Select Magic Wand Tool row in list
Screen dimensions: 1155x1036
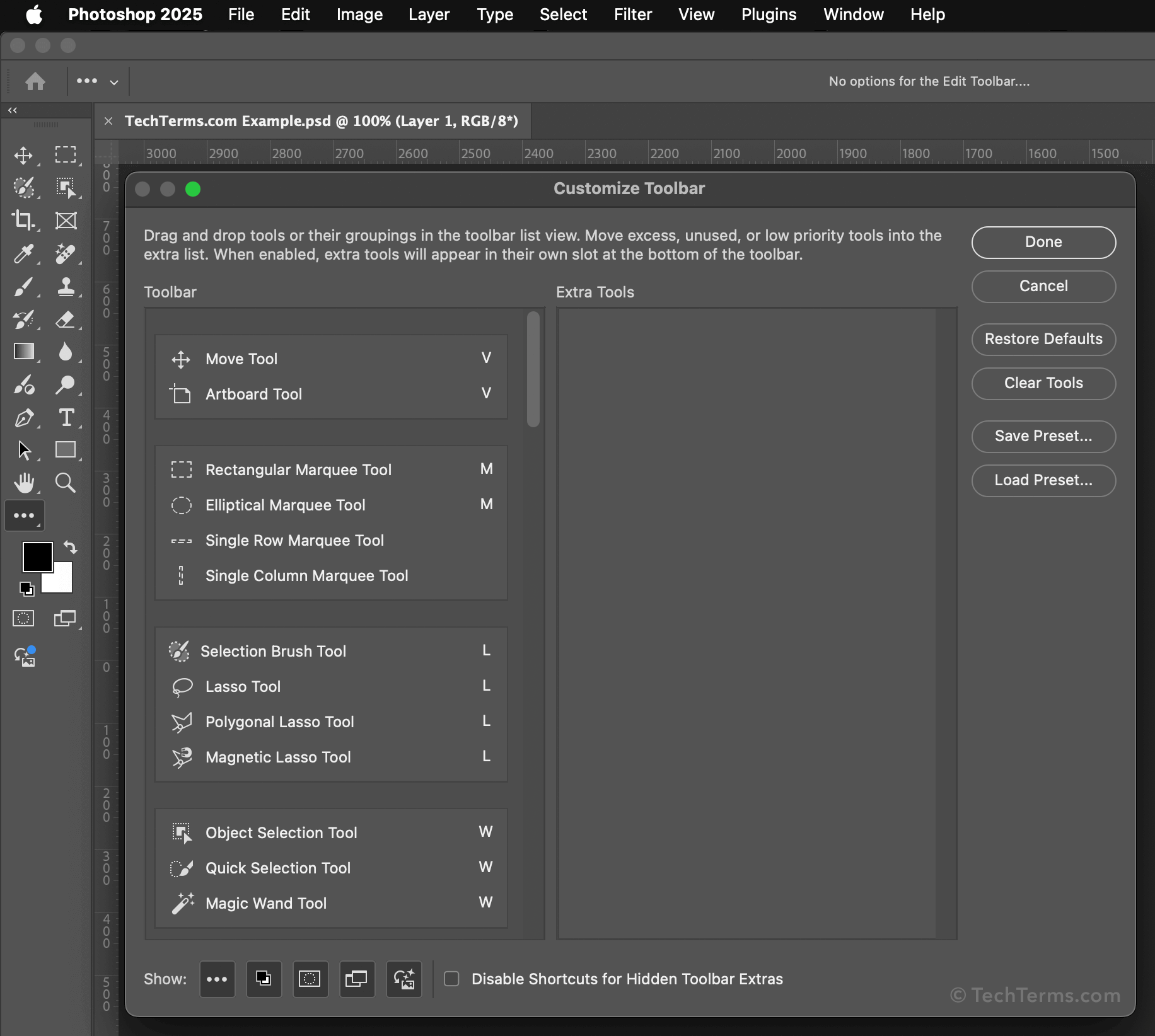point(331,903)
